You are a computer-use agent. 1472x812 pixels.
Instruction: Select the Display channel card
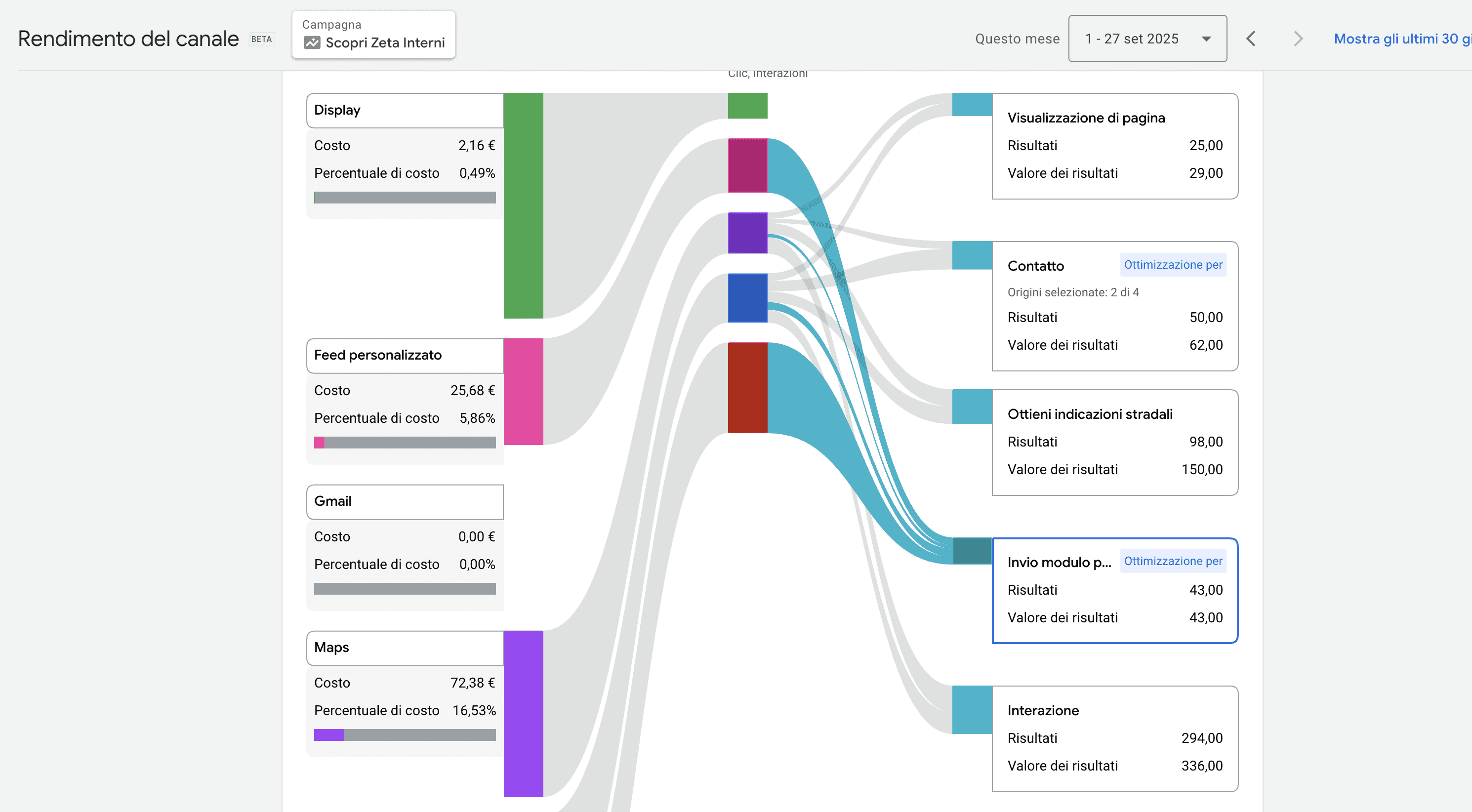[405, 110]
